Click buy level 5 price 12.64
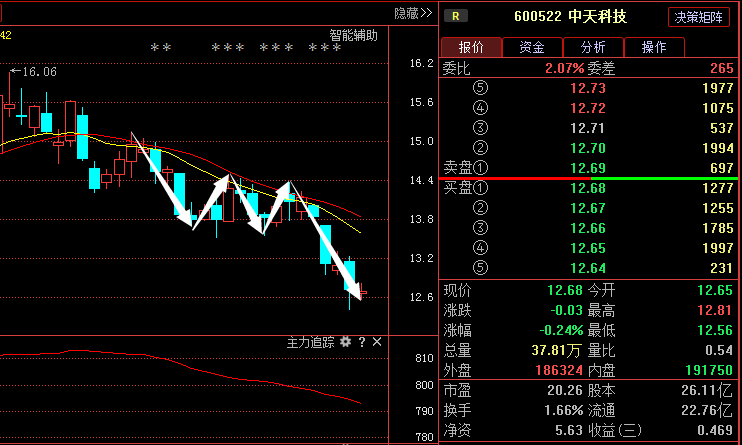This screenshot has width=742, height=445. coord(588,268)
